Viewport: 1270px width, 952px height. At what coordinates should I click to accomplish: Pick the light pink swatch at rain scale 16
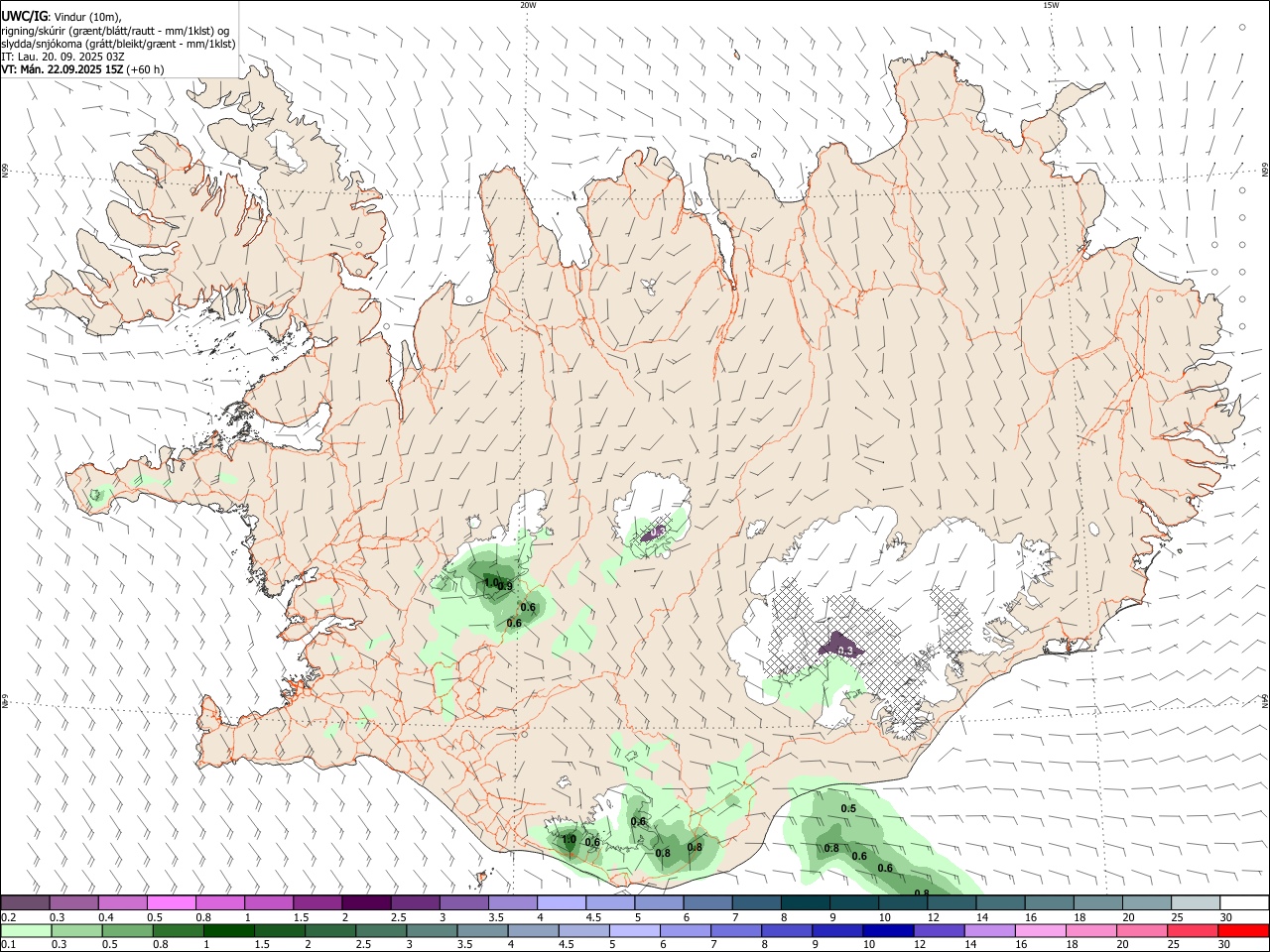point(1039,930)
